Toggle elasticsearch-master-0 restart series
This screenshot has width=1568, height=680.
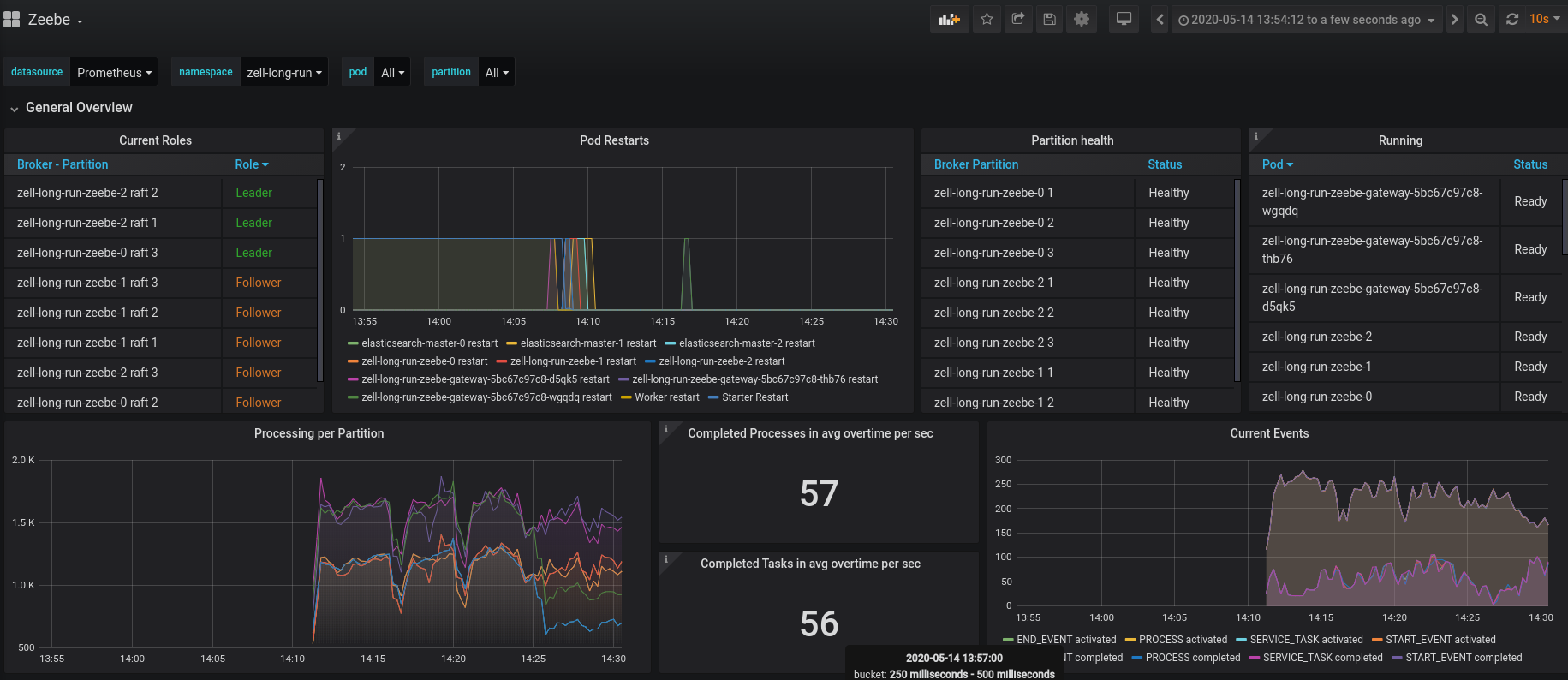click(x=429, y=343)
